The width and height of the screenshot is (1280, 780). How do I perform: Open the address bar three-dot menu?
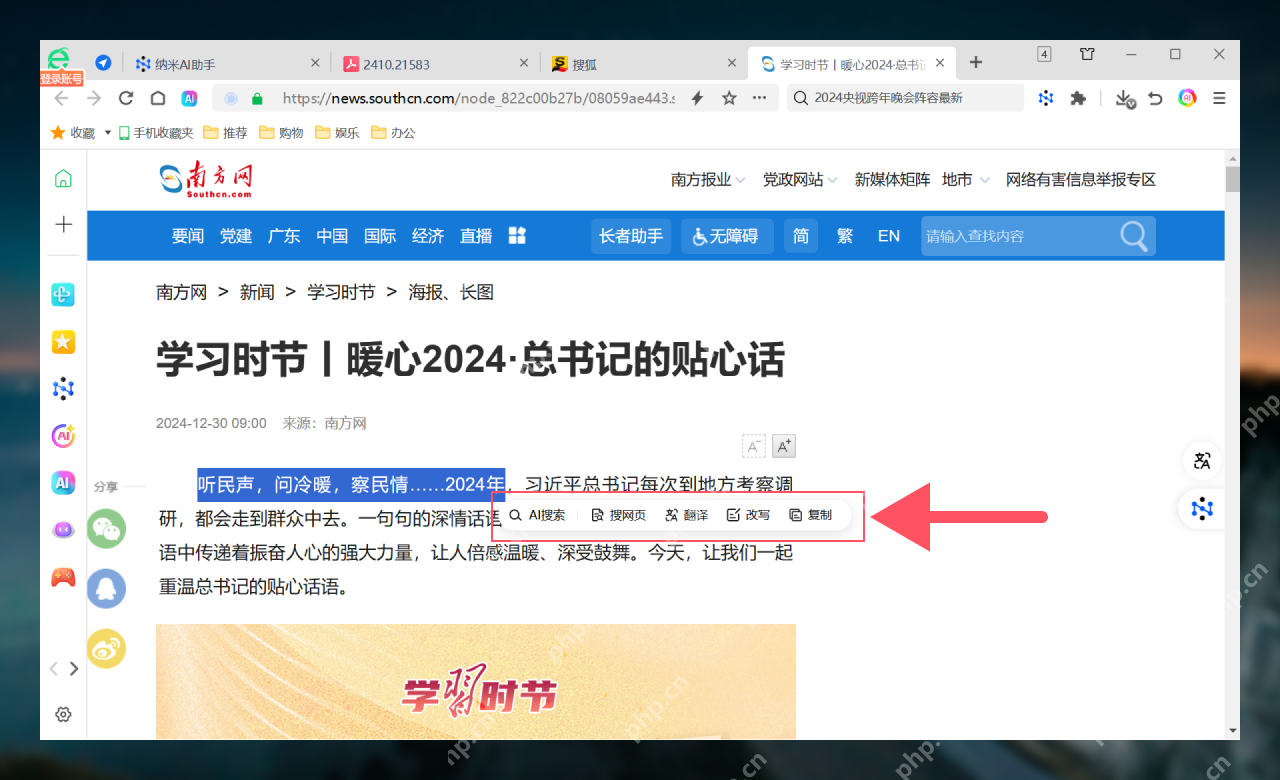[759, 98]
